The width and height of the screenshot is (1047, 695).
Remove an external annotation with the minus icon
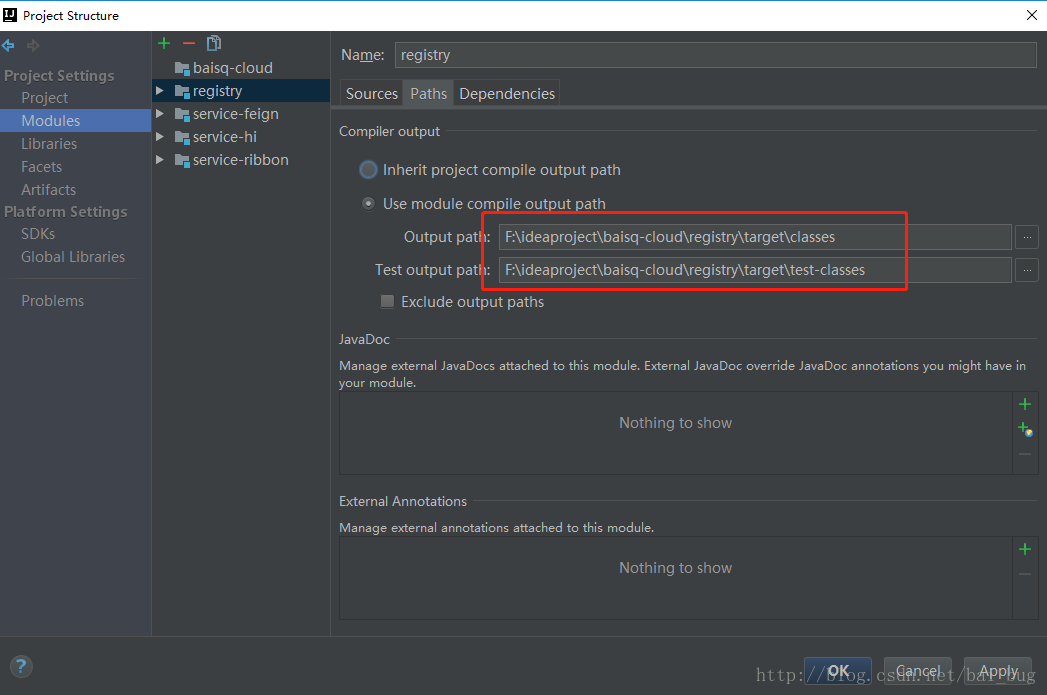(1025, 574)
